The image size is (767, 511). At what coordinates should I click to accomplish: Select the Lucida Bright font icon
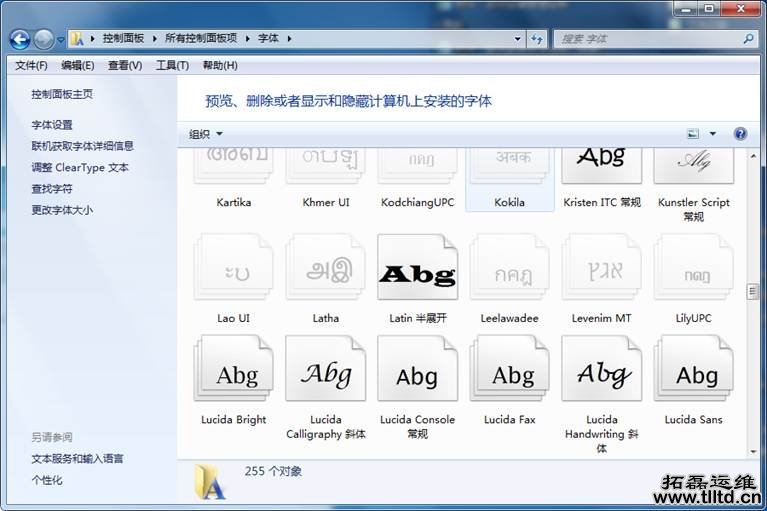(x=233, y=370)
